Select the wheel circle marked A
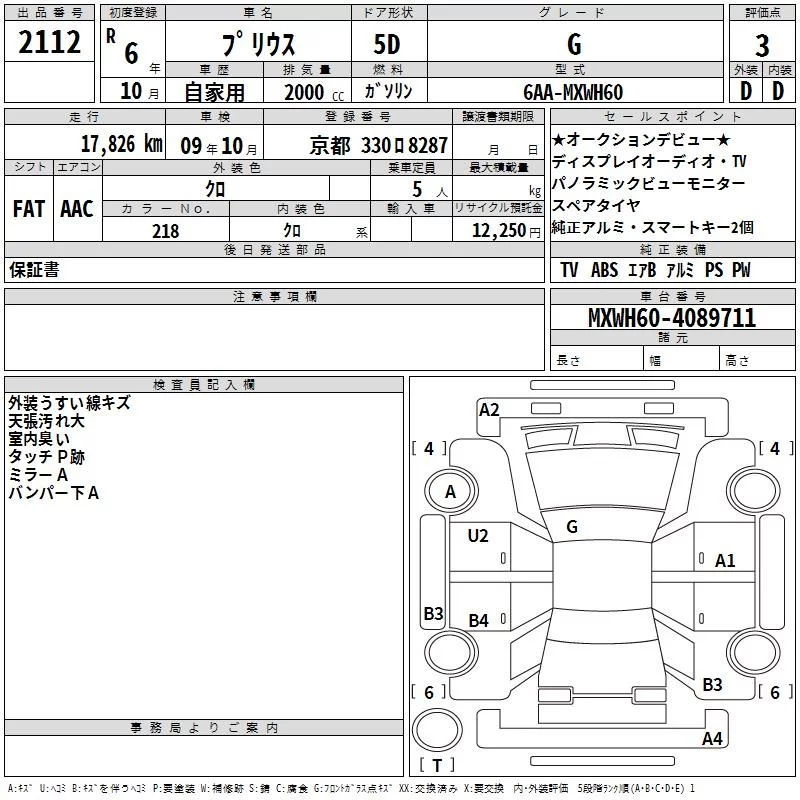Viewport: 800px width, 800px height. click(451, 491)
